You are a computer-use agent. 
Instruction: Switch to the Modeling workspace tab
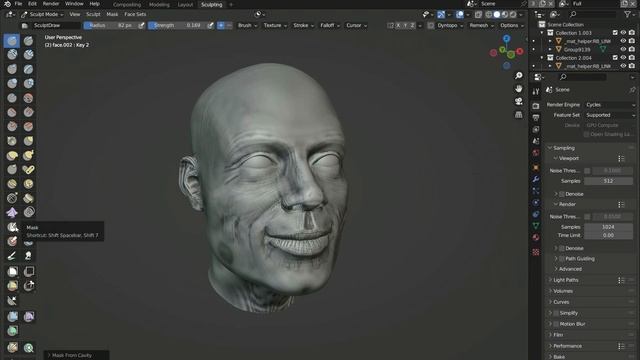coord(159,4)
